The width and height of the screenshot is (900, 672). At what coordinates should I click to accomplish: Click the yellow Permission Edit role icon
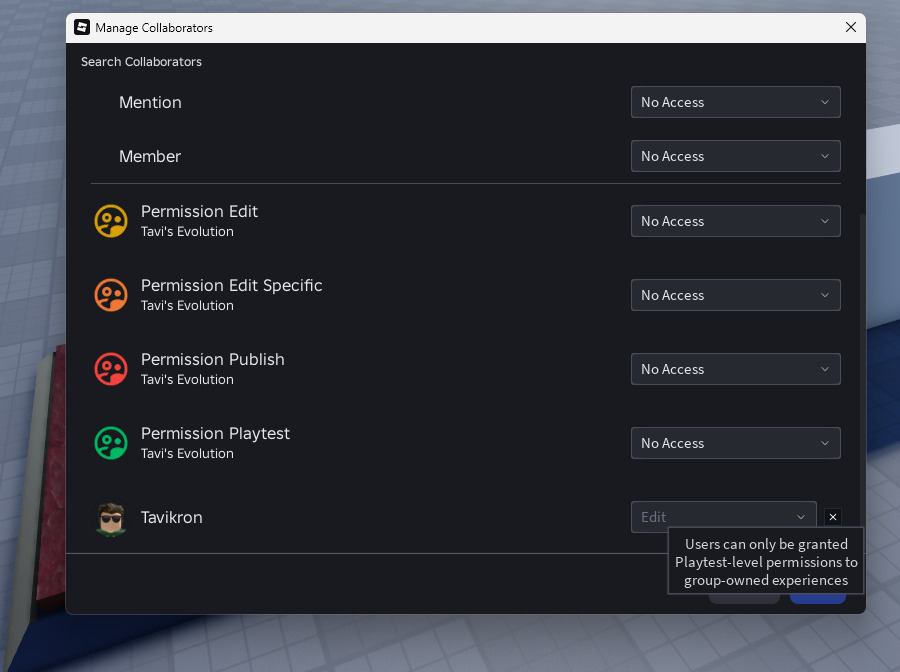(111, 221)
